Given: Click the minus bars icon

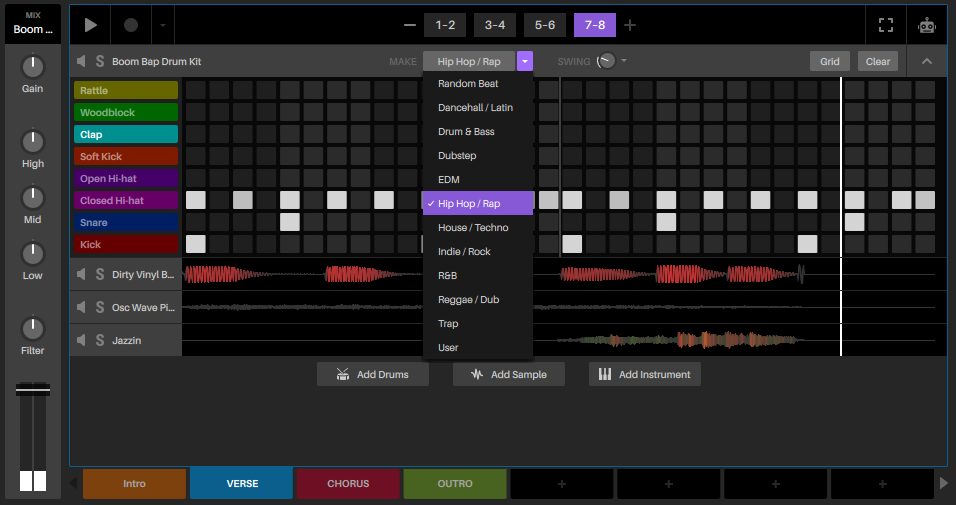Looking at the screenshot, I should pos(410,25).
